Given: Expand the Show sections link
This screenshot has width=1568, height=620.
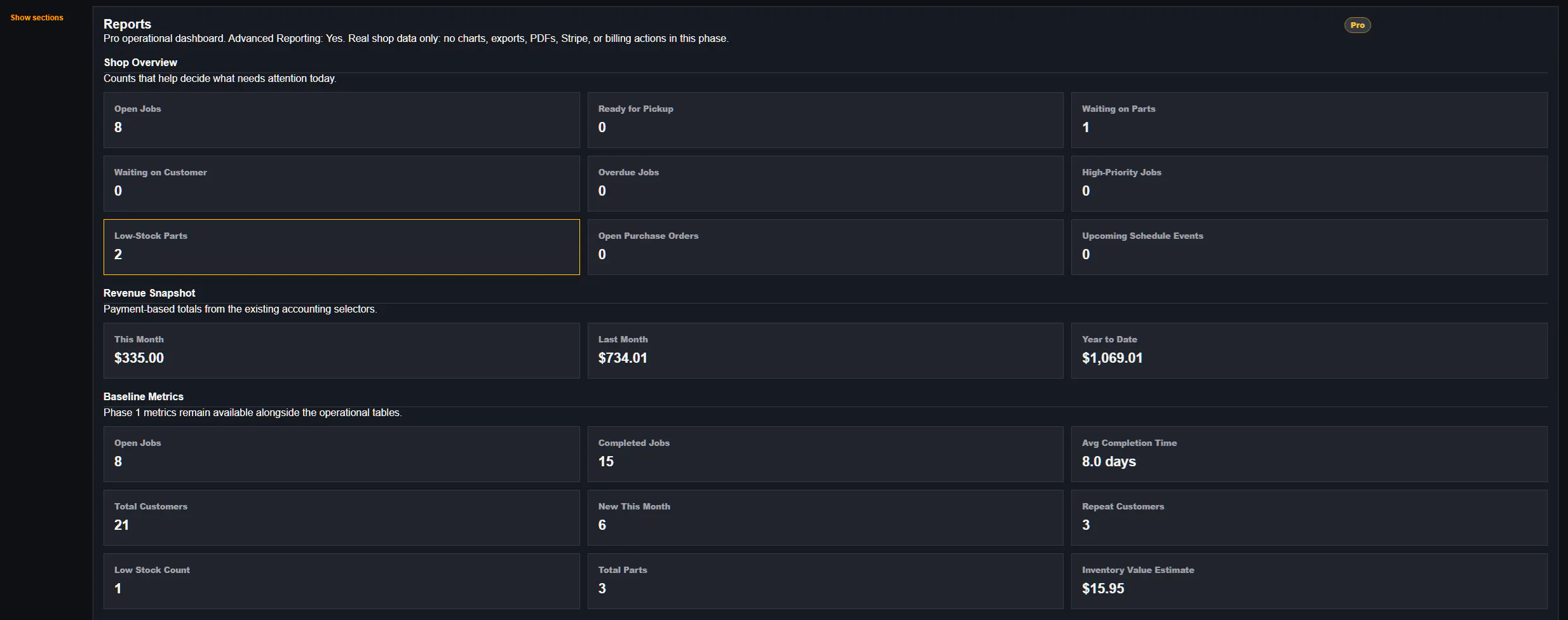Looking at the screenshot, I should [x=37, y=18].
